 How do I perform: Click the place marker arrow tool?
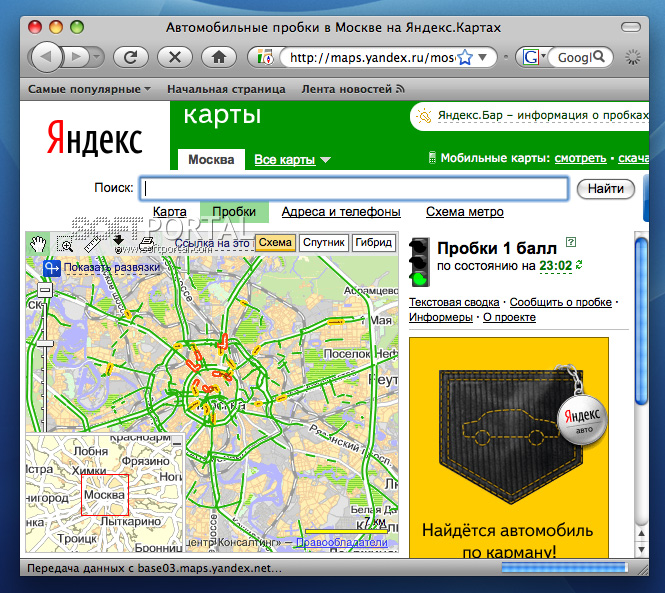[x=118, y=242]
